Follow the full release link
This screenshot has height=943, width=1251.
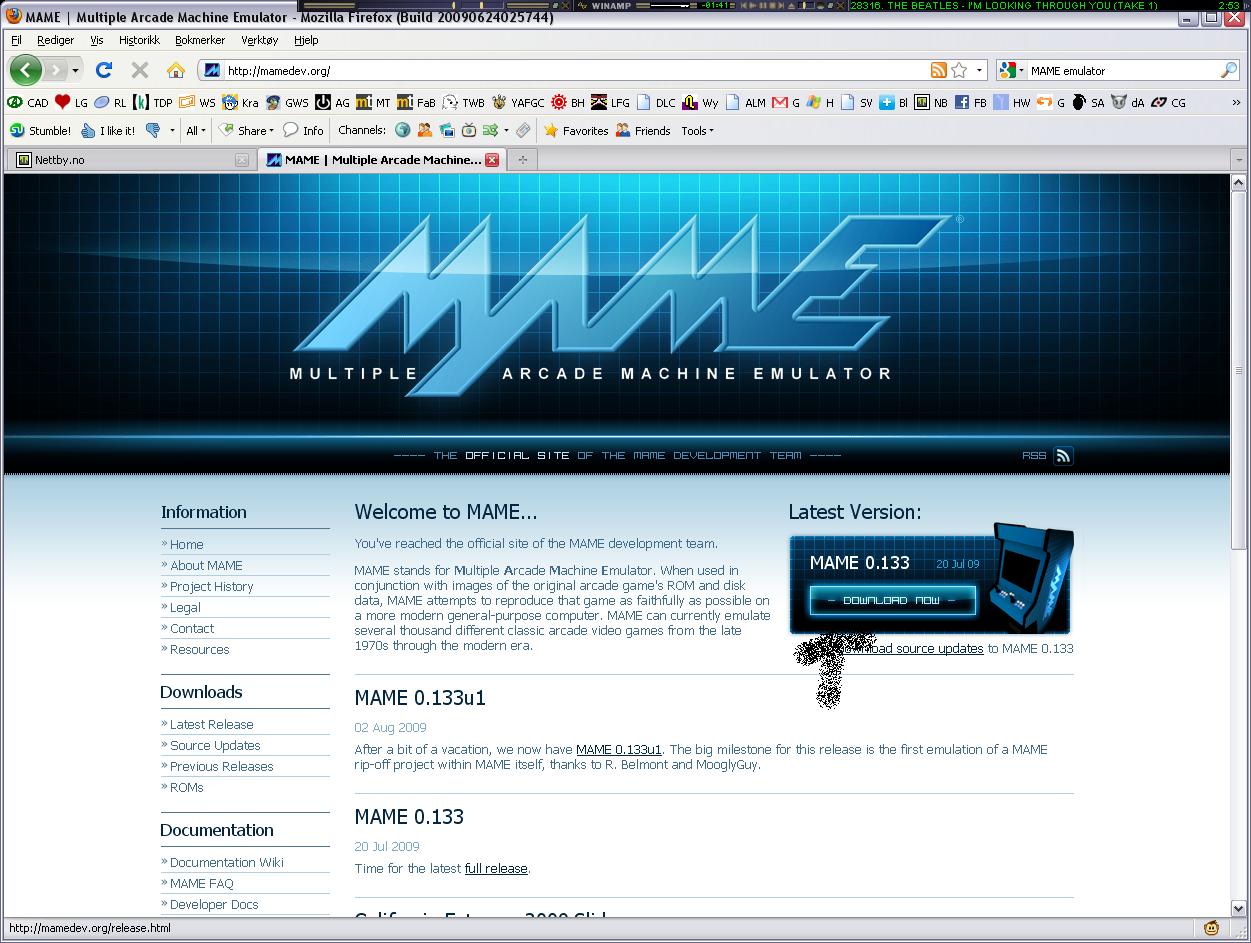click(x=496, y=868)
